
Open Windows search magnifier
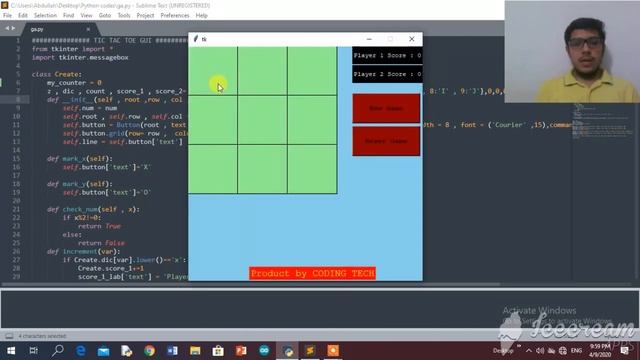[x=58, y=351]
